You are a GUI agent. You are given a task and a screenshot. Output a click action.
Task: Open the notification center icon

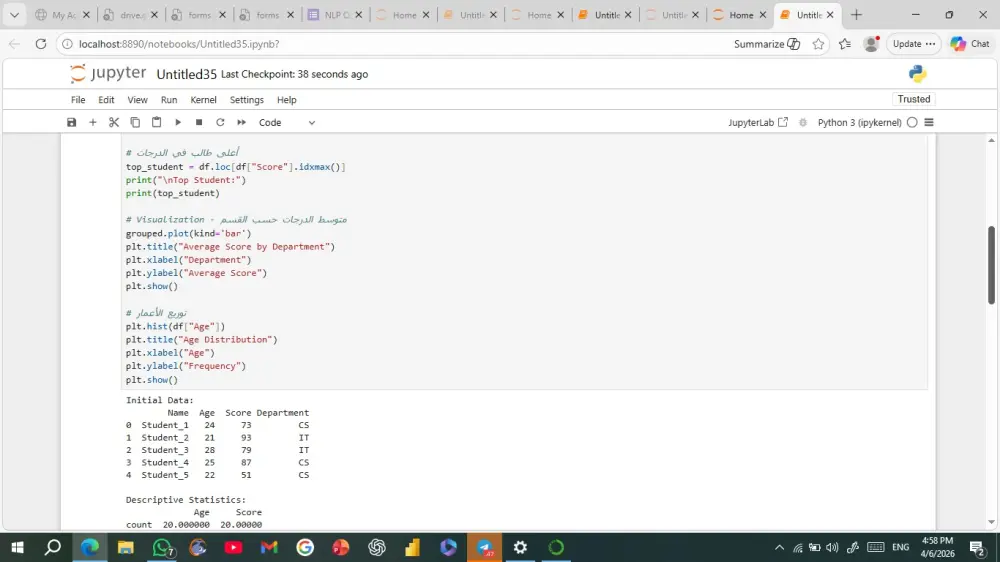click(977, 547)
